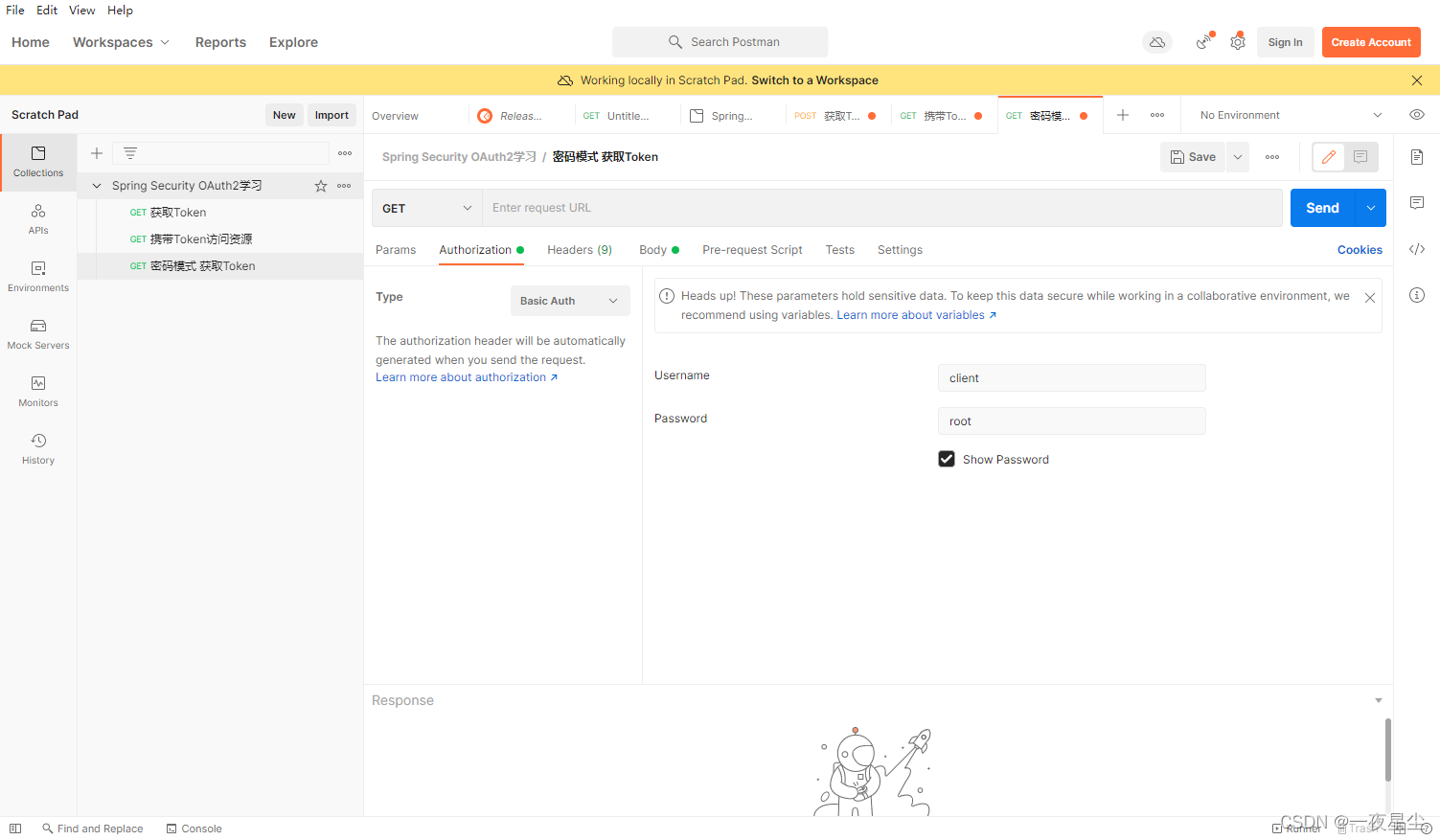Dismiss the Heads up sensitive data notice
1440x840 pixels.
pyautogui.click(x=1370, y=298)
